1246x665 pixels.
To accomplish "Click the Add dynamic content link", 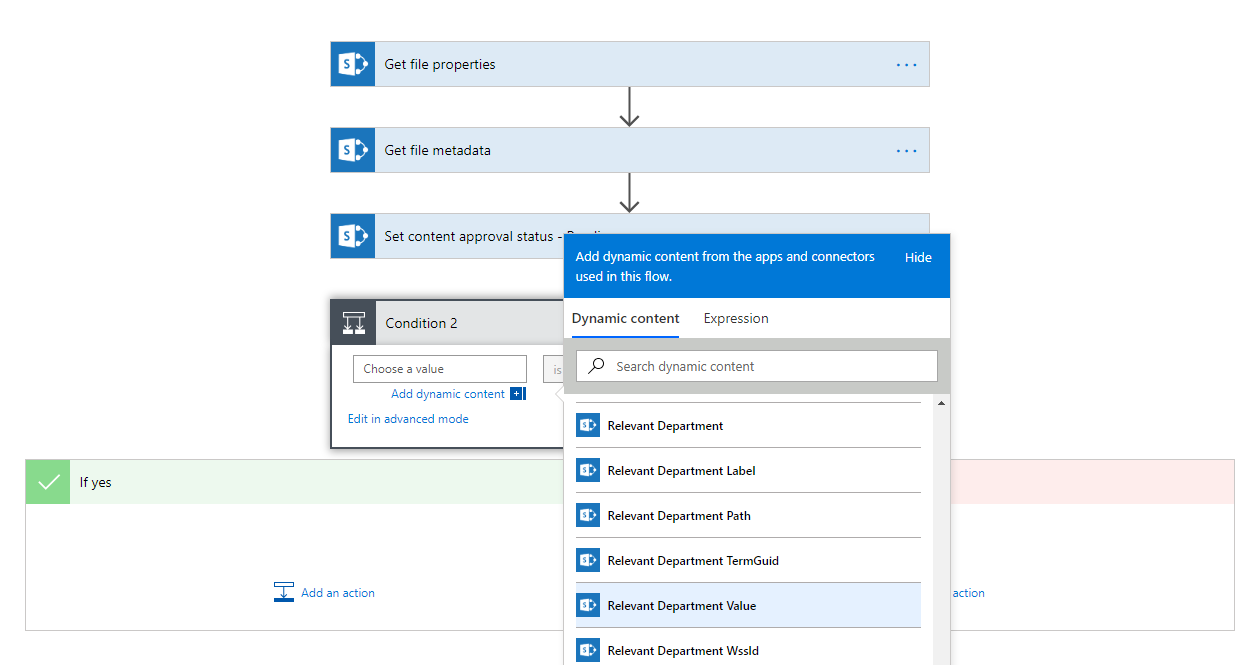I will pos(448,394).
